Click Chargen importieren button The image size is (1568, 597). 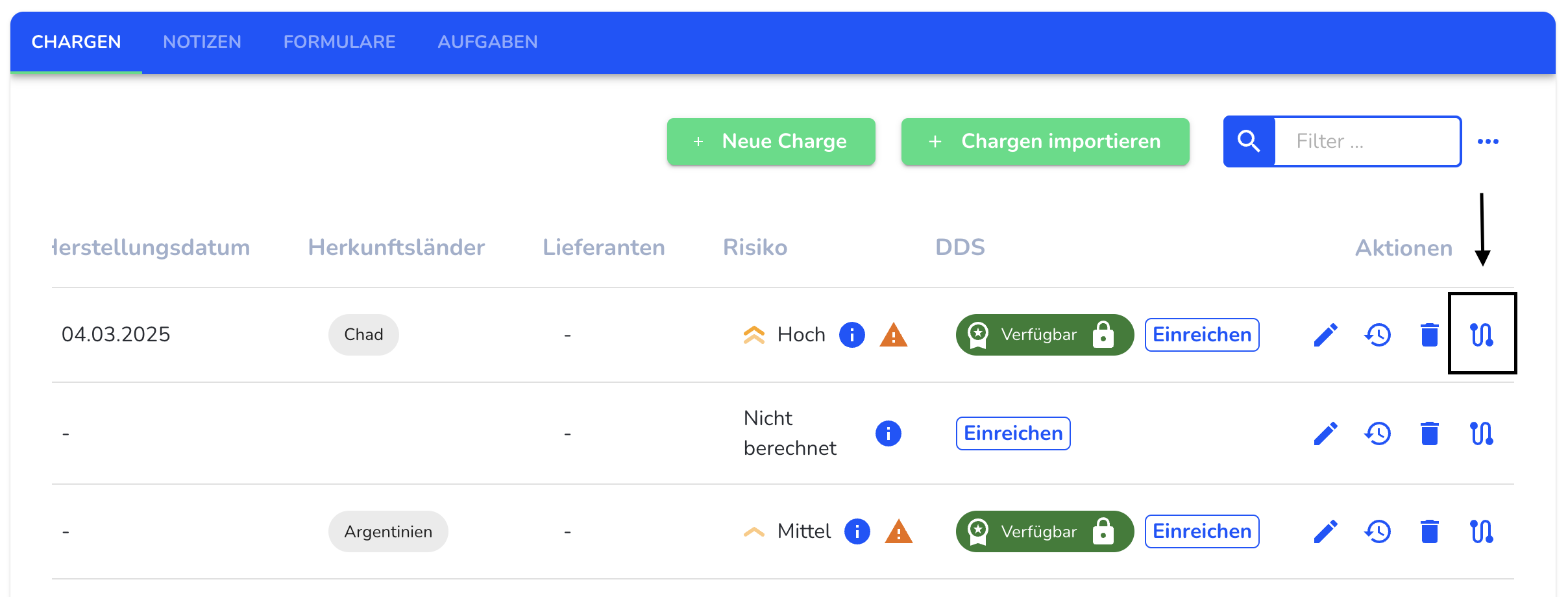pos(1045,141)
